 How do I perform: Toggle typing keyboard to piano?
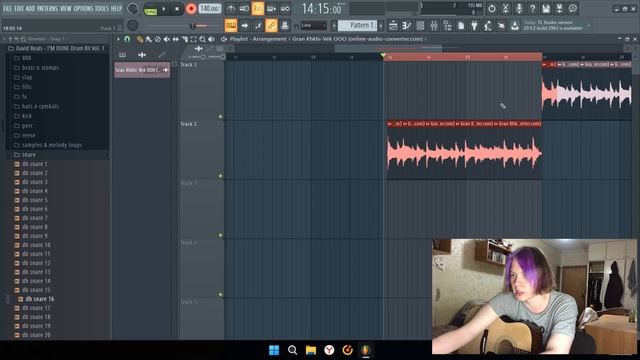coord(231,25)
